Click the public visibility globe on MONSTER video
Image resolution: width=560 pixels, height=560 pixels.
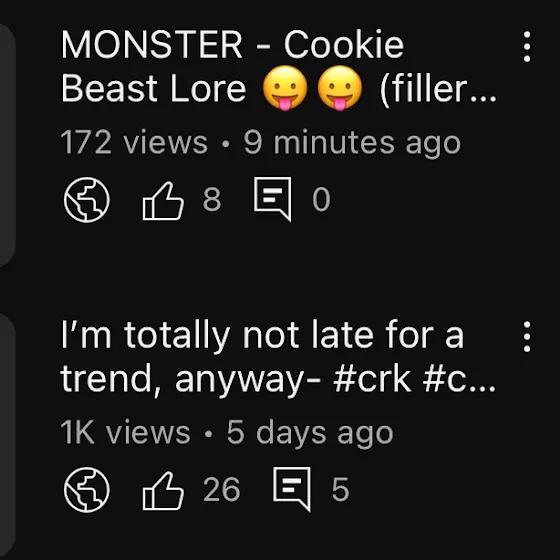[87, 199]
